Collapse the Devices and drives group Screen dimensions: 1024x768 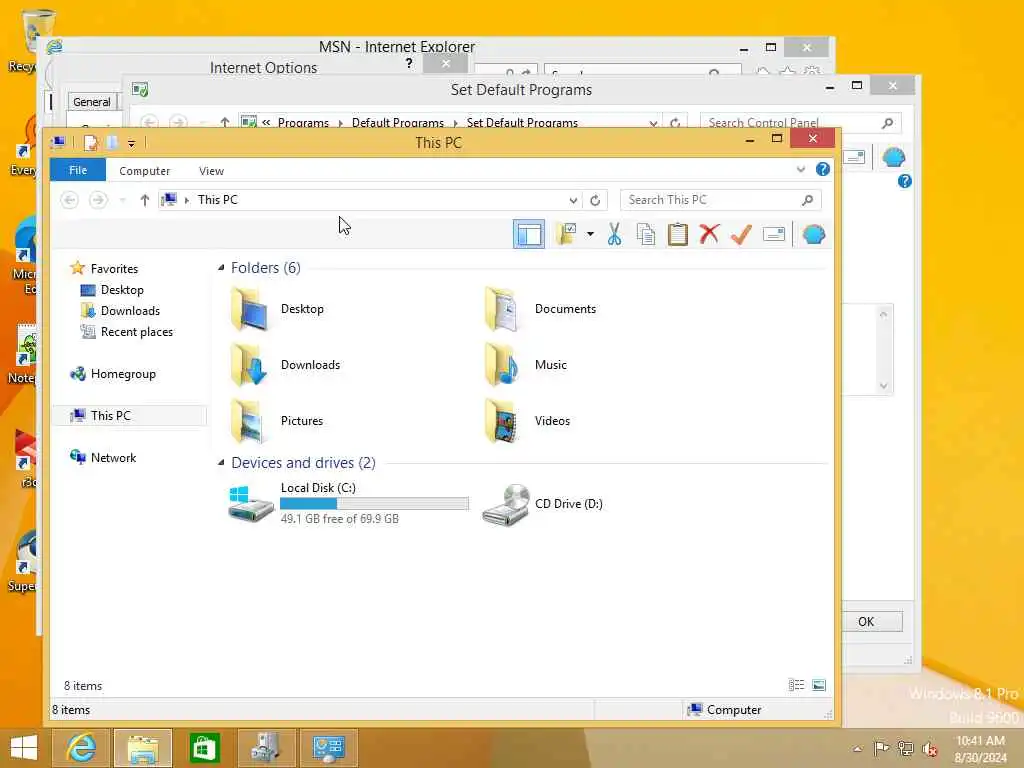point(221,462)
